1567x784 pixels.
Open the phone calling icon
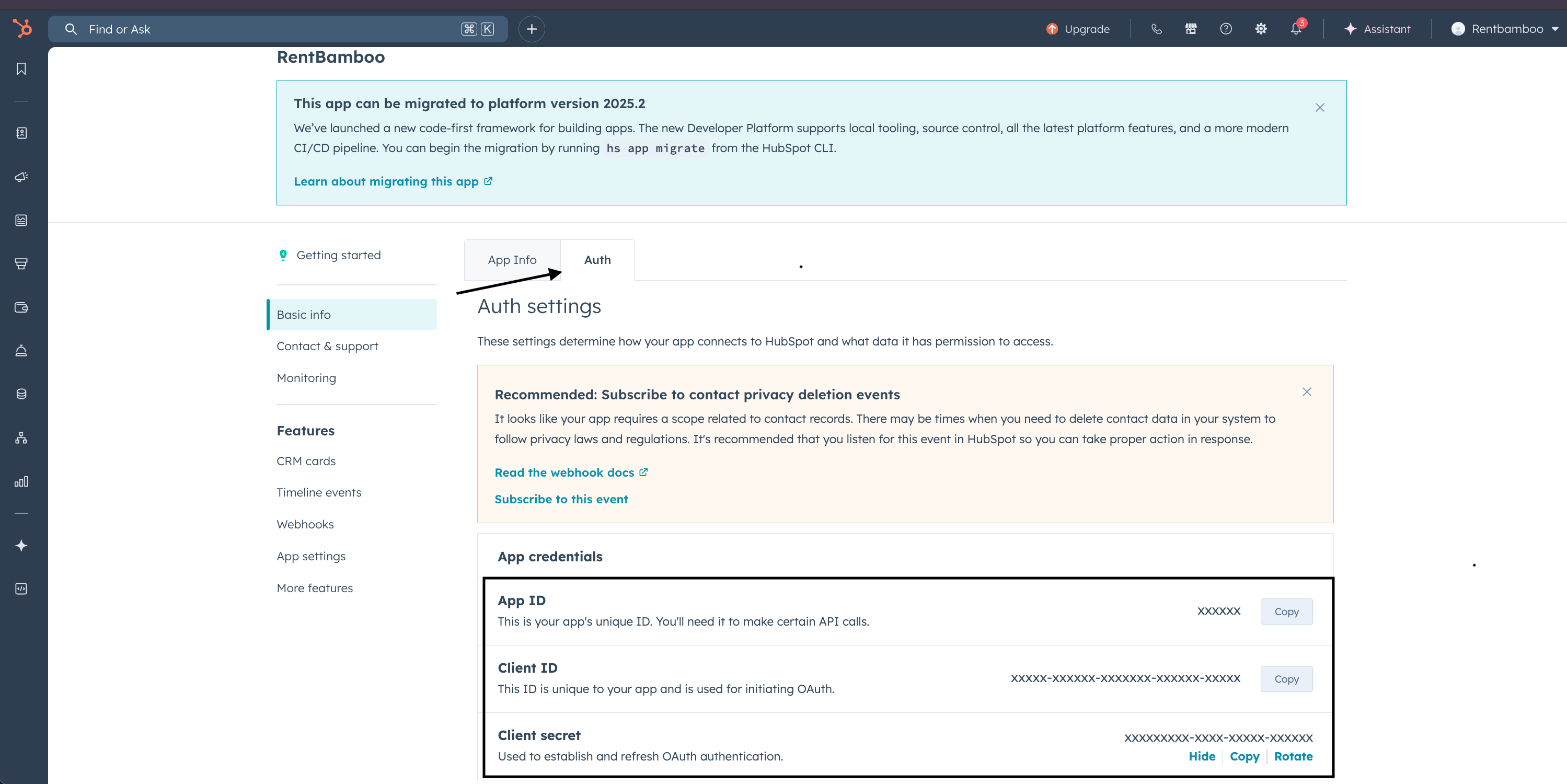tap(1156, 29)
